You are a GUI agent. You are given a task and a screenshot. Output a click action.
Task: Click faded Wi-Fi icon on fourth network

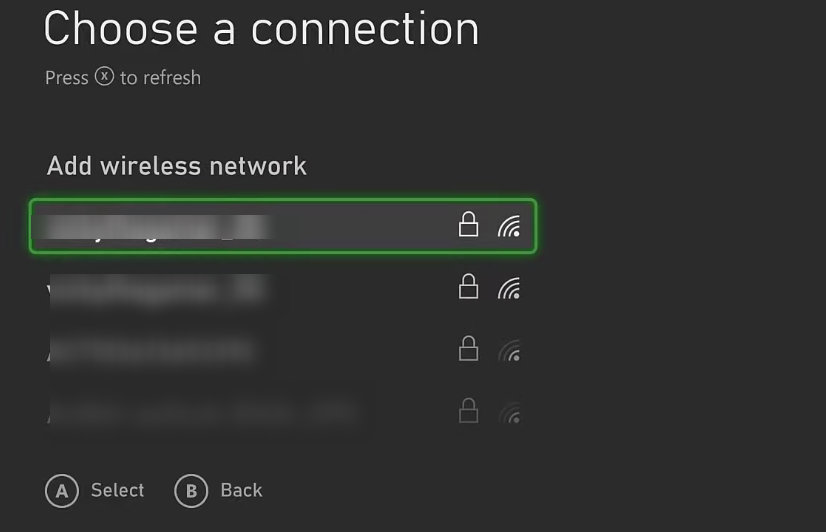509,412
